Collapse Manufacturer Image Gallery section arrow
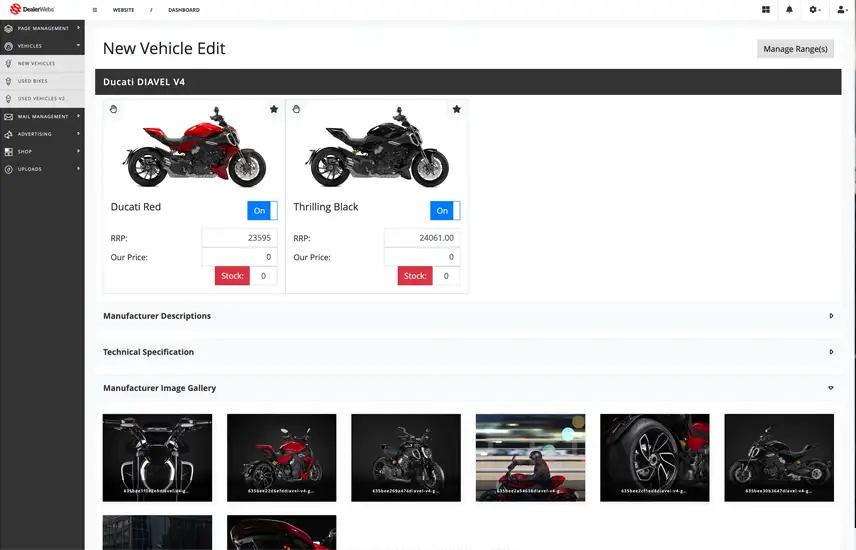Screen dimensions: 856x550 [x=831, y=388]
